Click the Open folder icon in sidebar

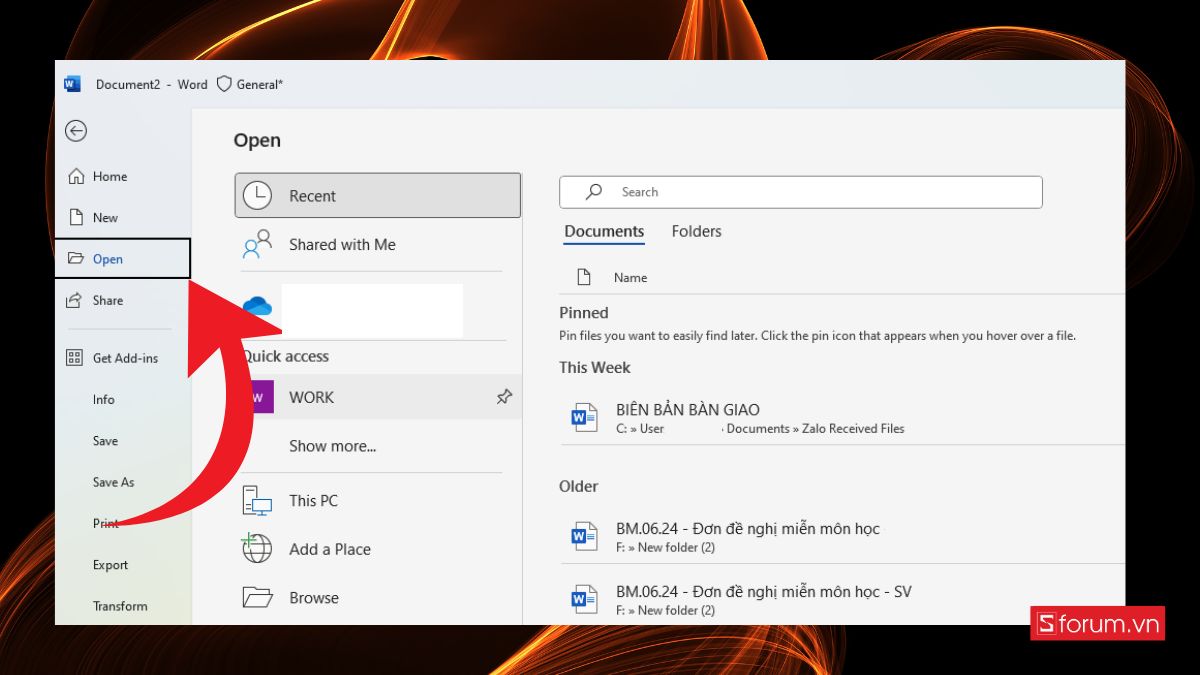(x=75, y=258)
